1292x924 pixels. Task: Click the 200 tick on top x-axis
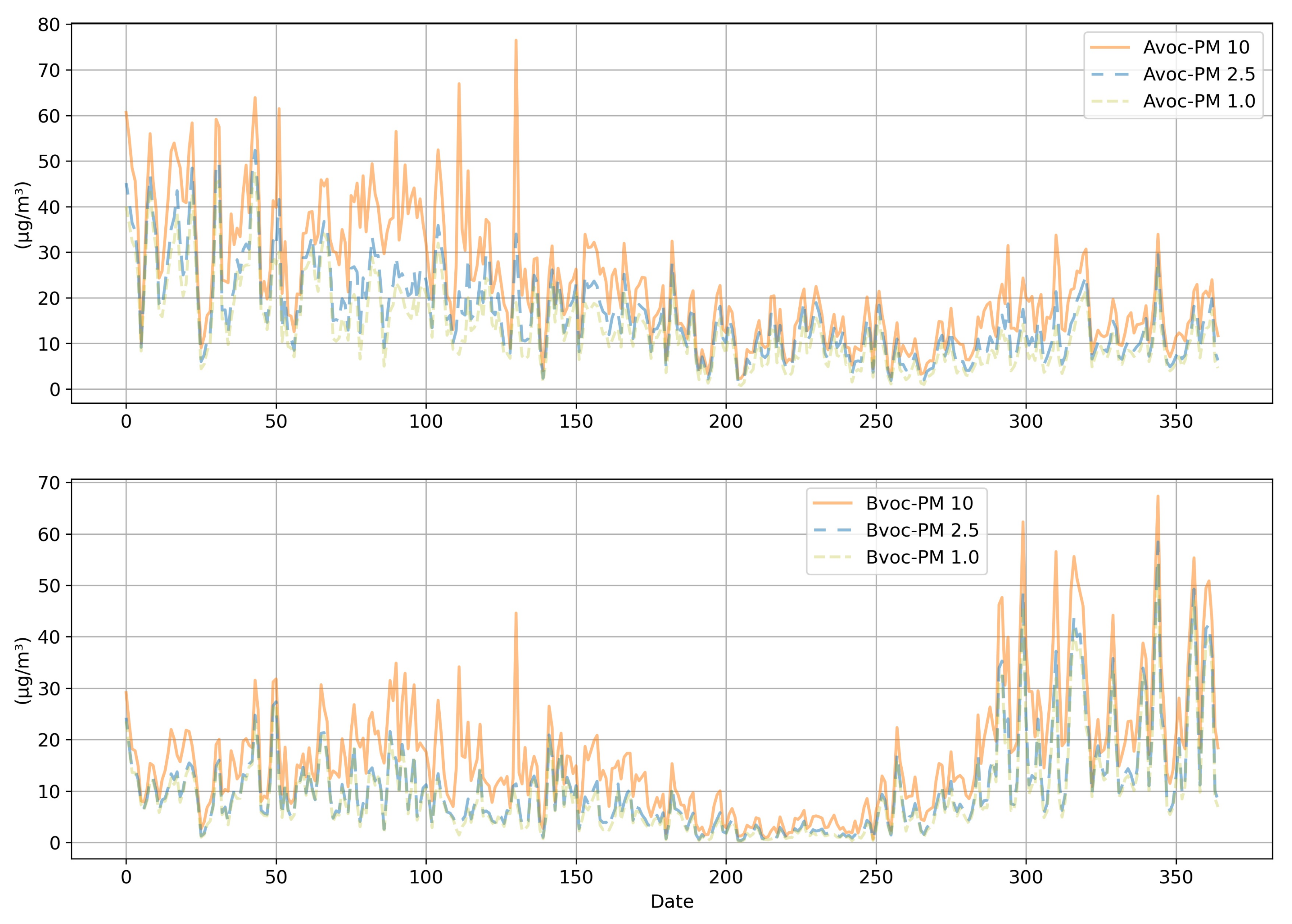(x=726, y=421)
